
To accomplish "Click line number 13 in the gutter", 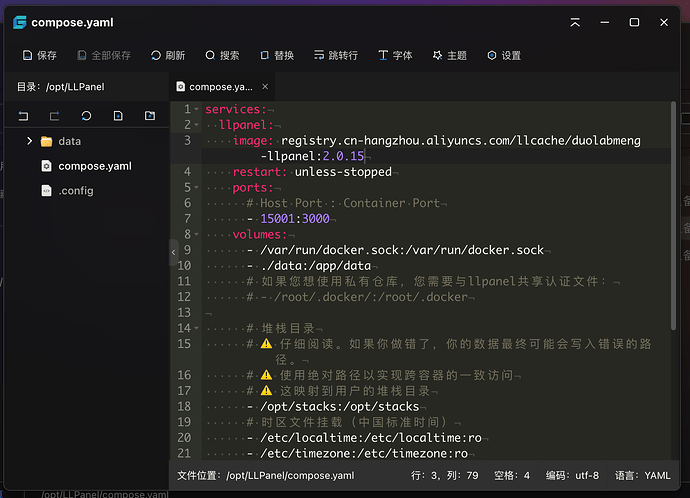I will 184,312.
